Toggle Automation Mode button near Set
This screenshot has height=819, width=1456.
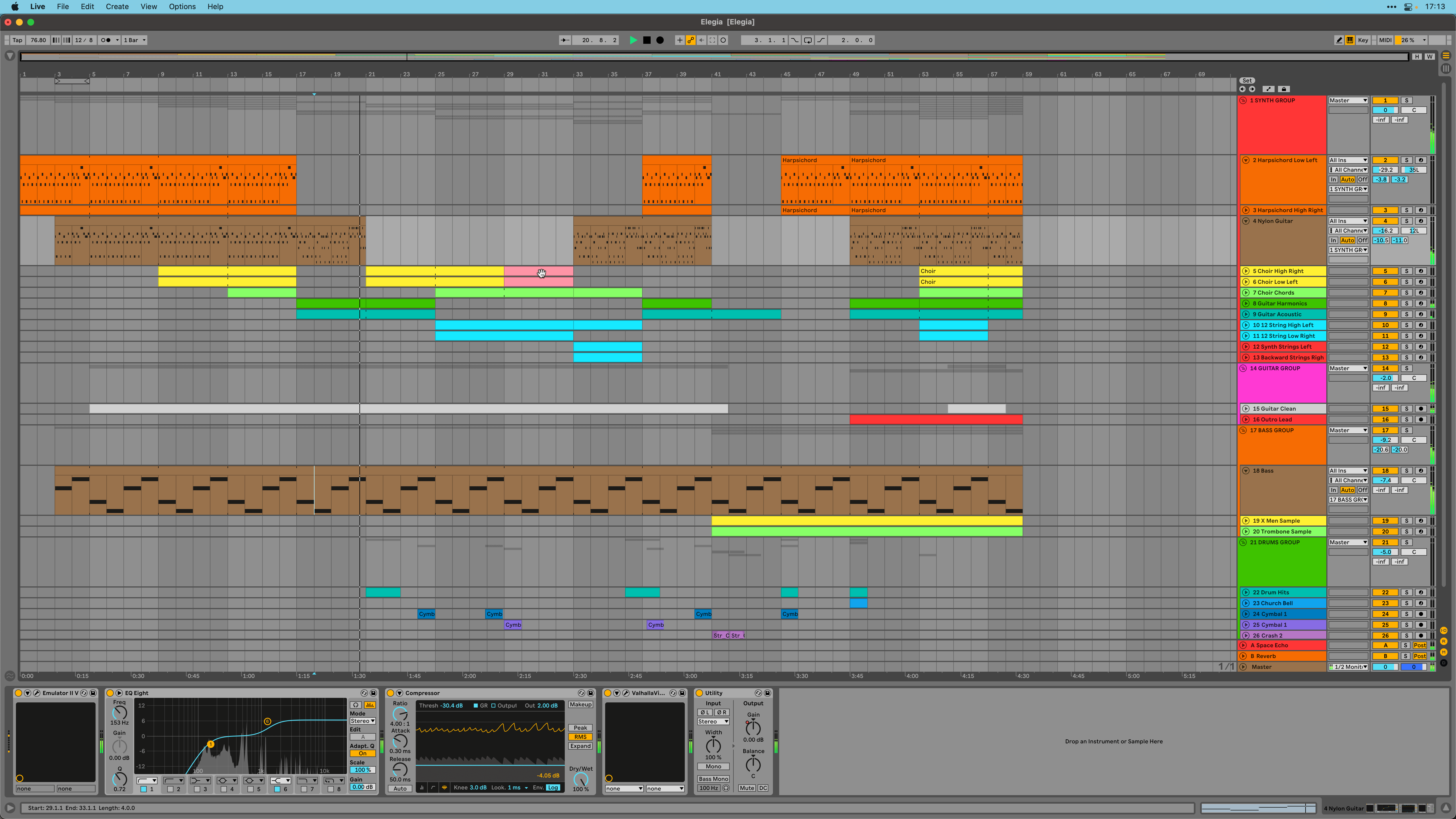pyautogui.click(x=1268, y=89)
